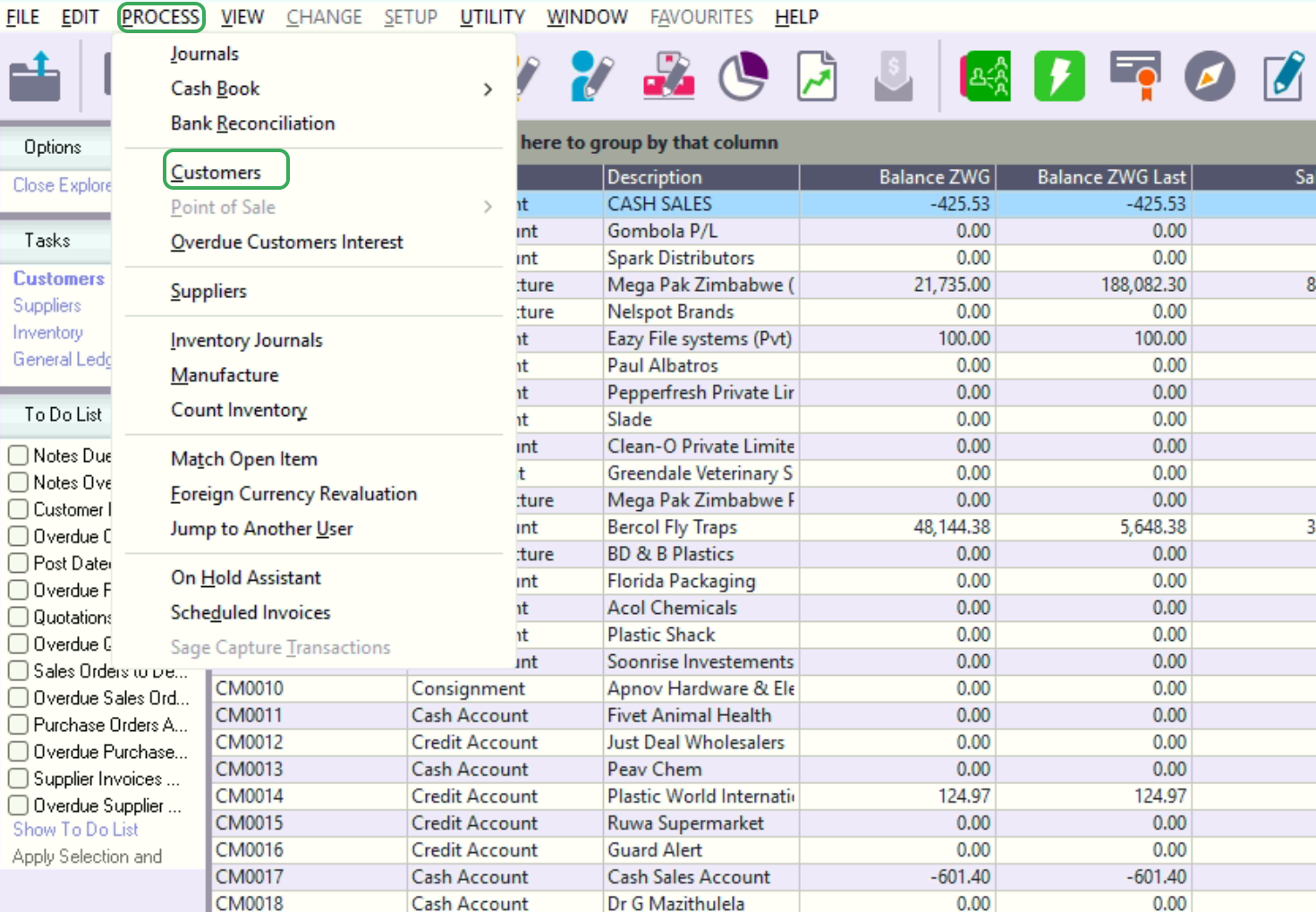Close the open PROCESS menu
The height and width of the screenshot is (912, 1316).
tap(161, 17)
